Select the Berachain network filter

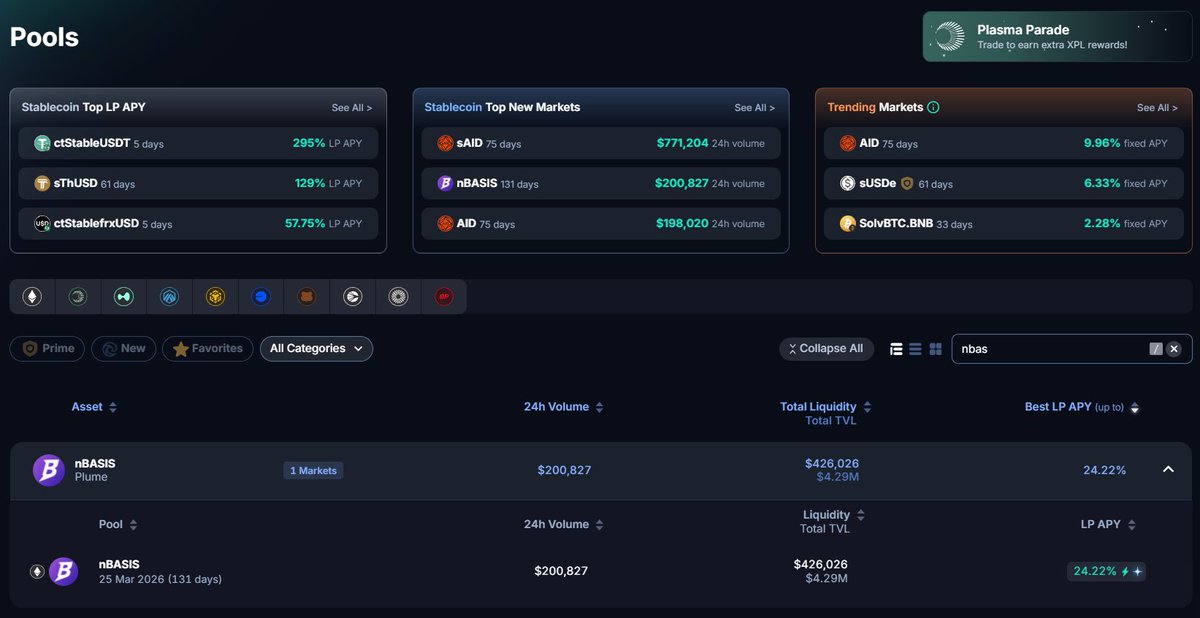307,296
